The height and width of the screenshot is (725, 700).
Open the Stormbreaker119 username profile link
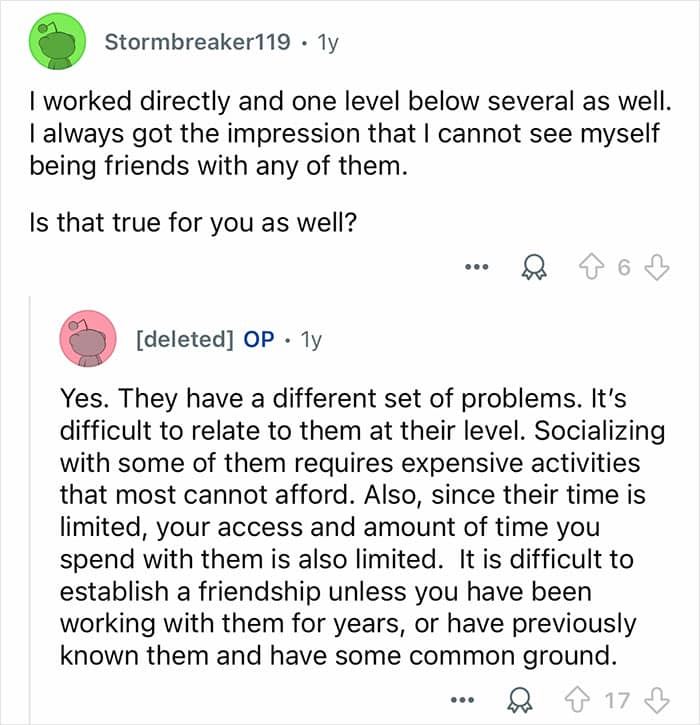[x=199, y=43]
